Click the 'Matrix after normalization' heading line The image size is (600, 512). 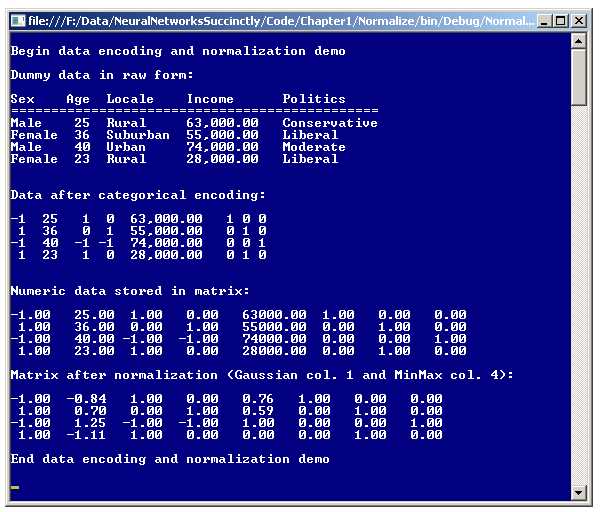point(262,375)
